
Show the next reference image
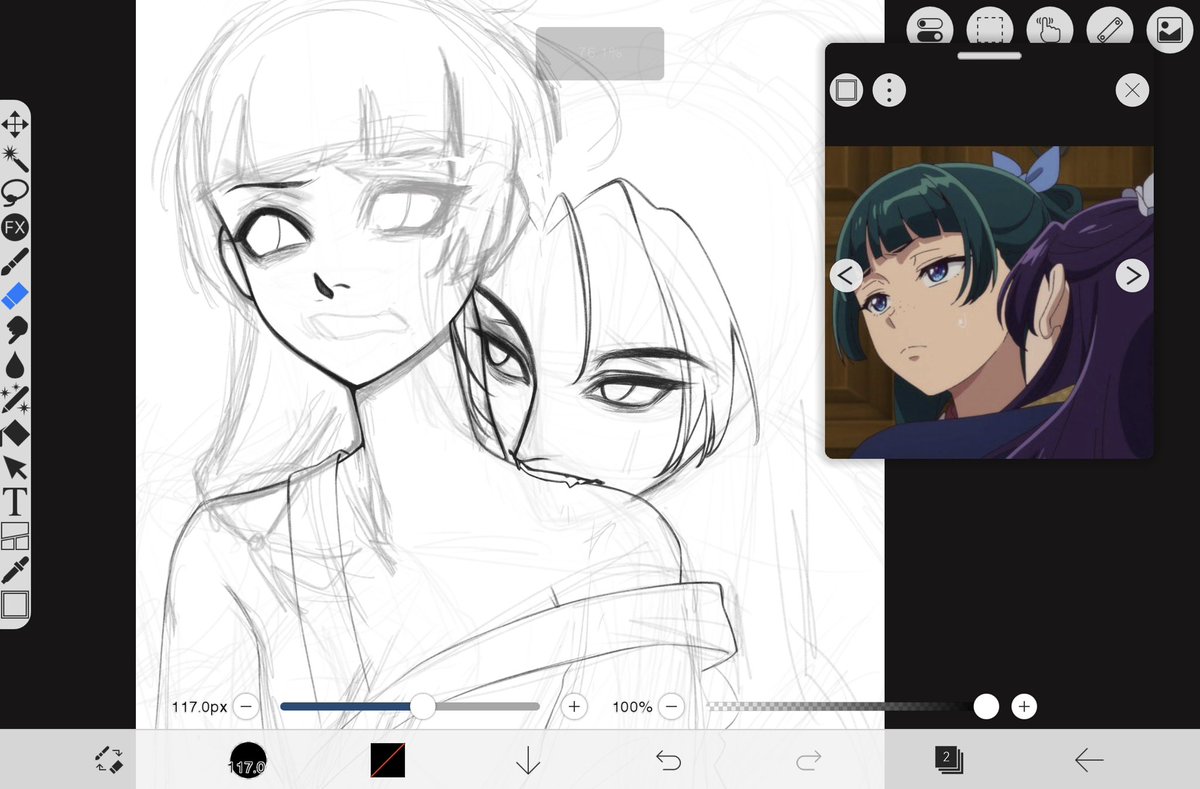(x=1132, y=276)
